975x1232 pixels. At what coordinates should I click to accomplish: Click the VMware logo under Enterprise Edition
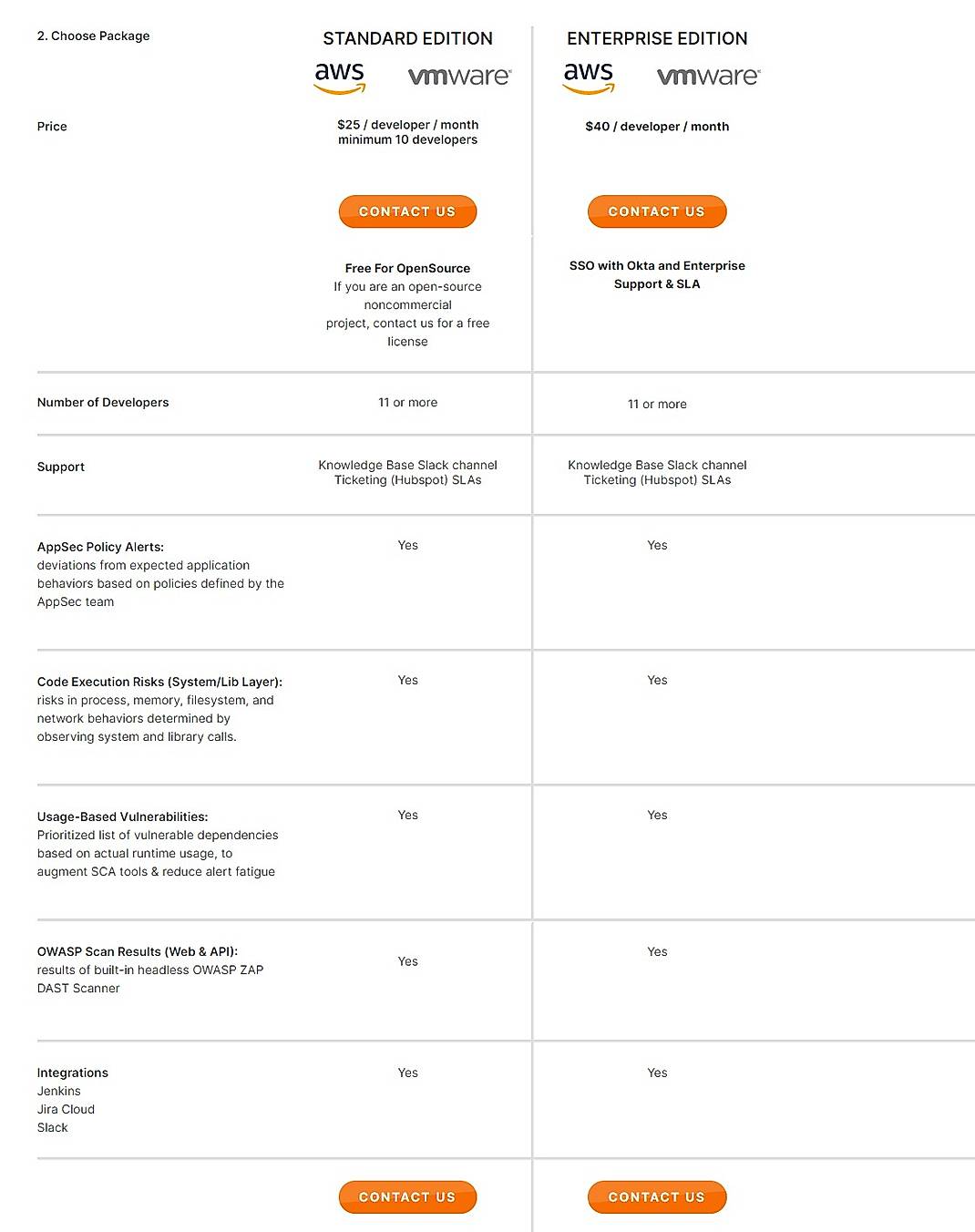[708, 77]
